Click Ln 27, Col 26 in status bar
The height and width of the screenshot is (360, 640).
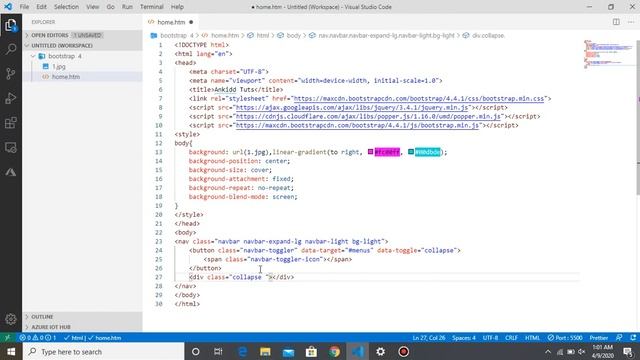point(429,338)
